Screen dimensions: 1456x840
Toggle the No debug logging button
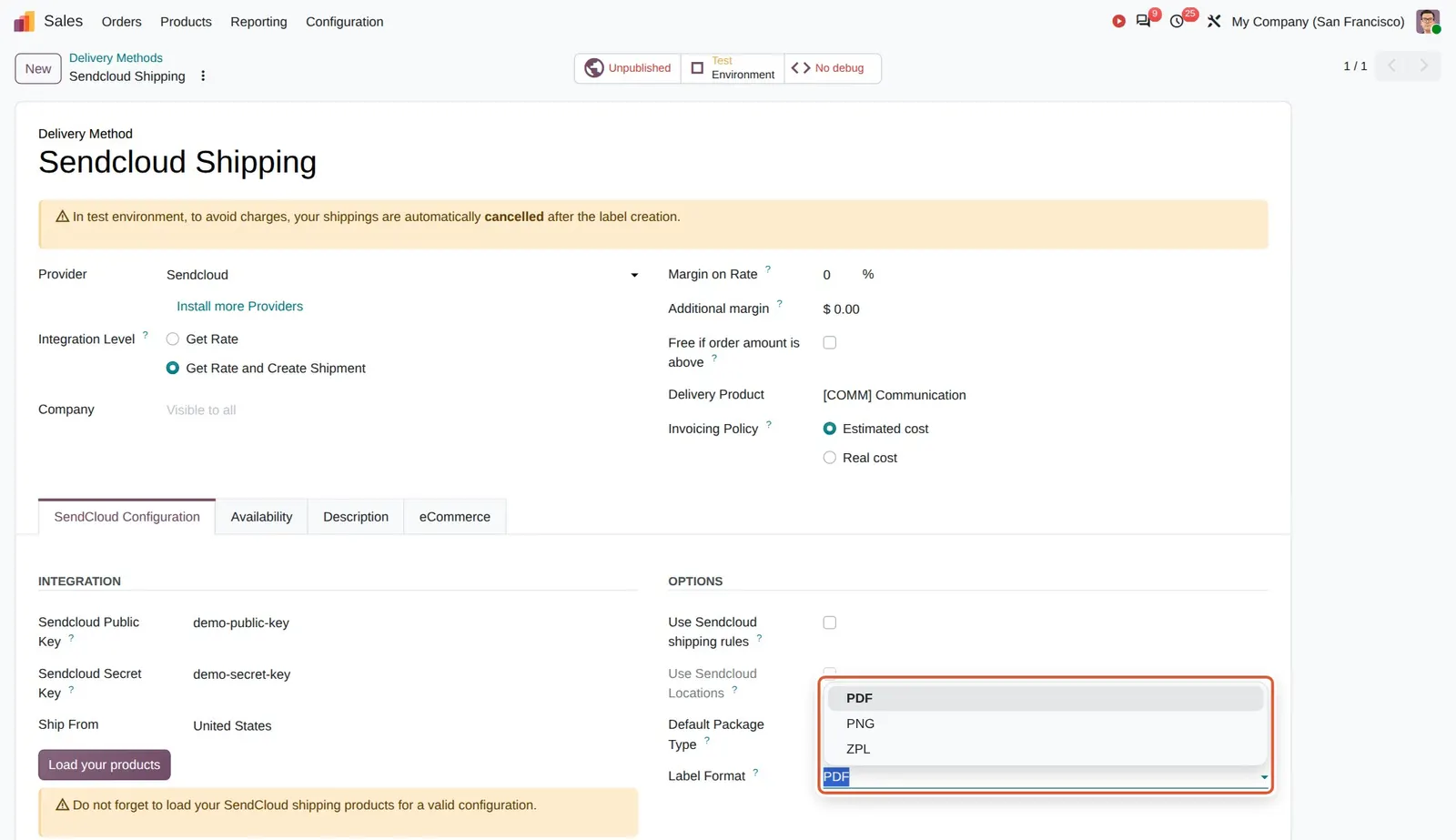[833, 68]
